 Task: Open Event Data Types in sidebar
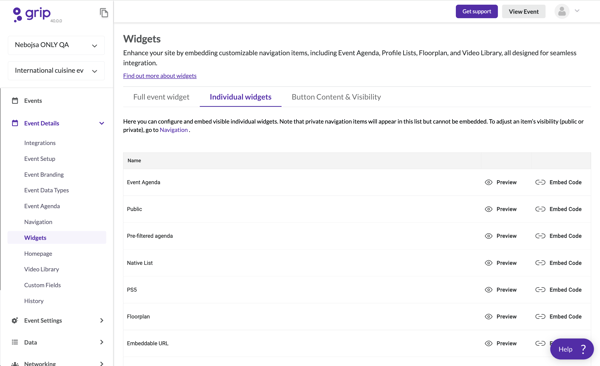pos(46,190)
